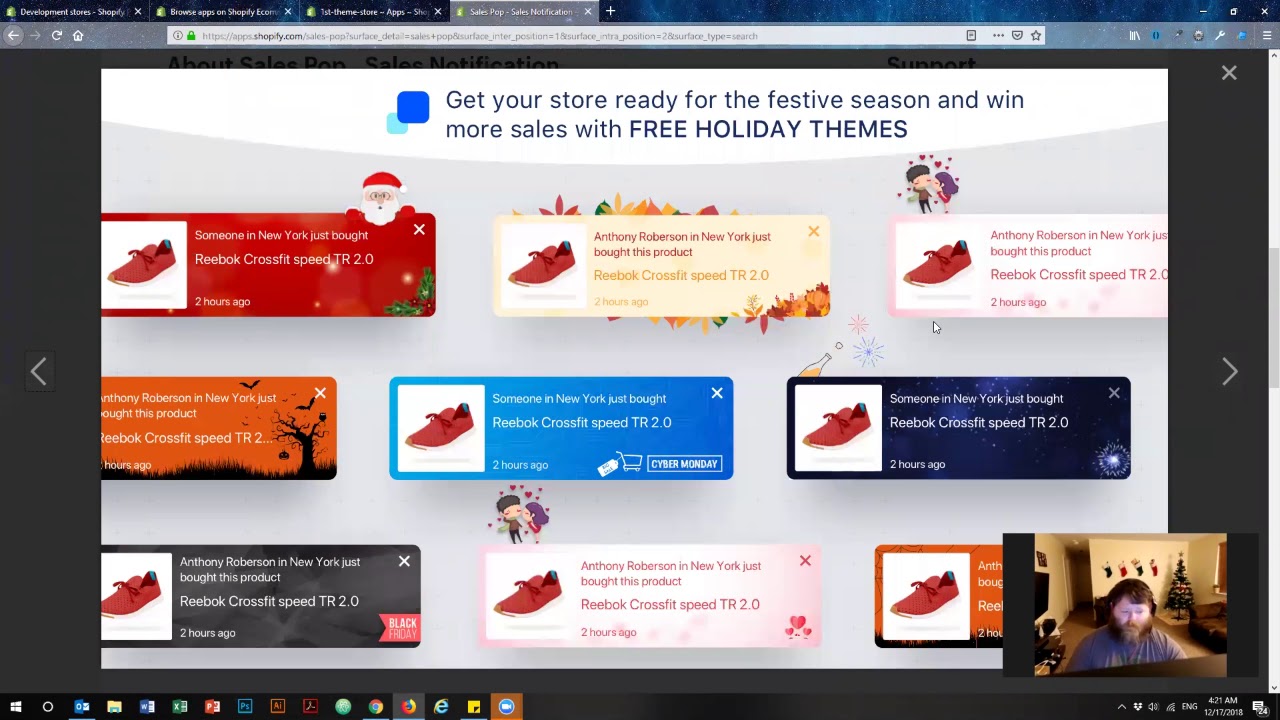Go to previous slide with left arrow
Image resolution: width=1280 pixels, height=720 pixels.
click(x=38, y=372)
